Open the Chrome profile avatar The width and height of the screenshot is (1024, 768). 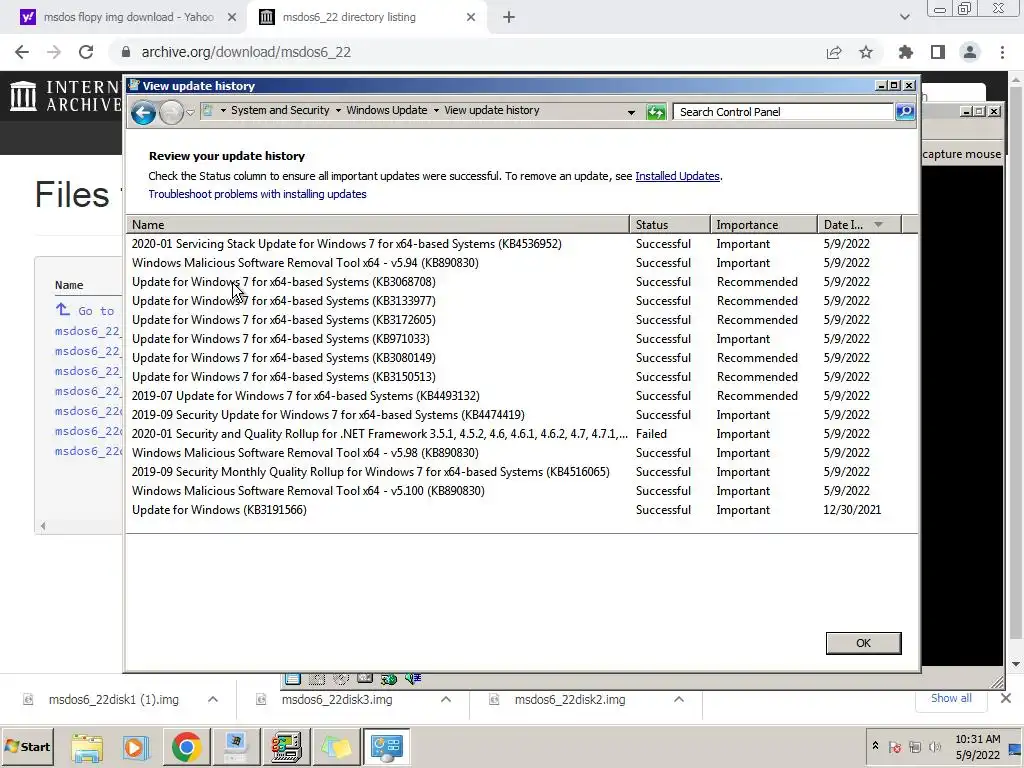pos(970,52)
